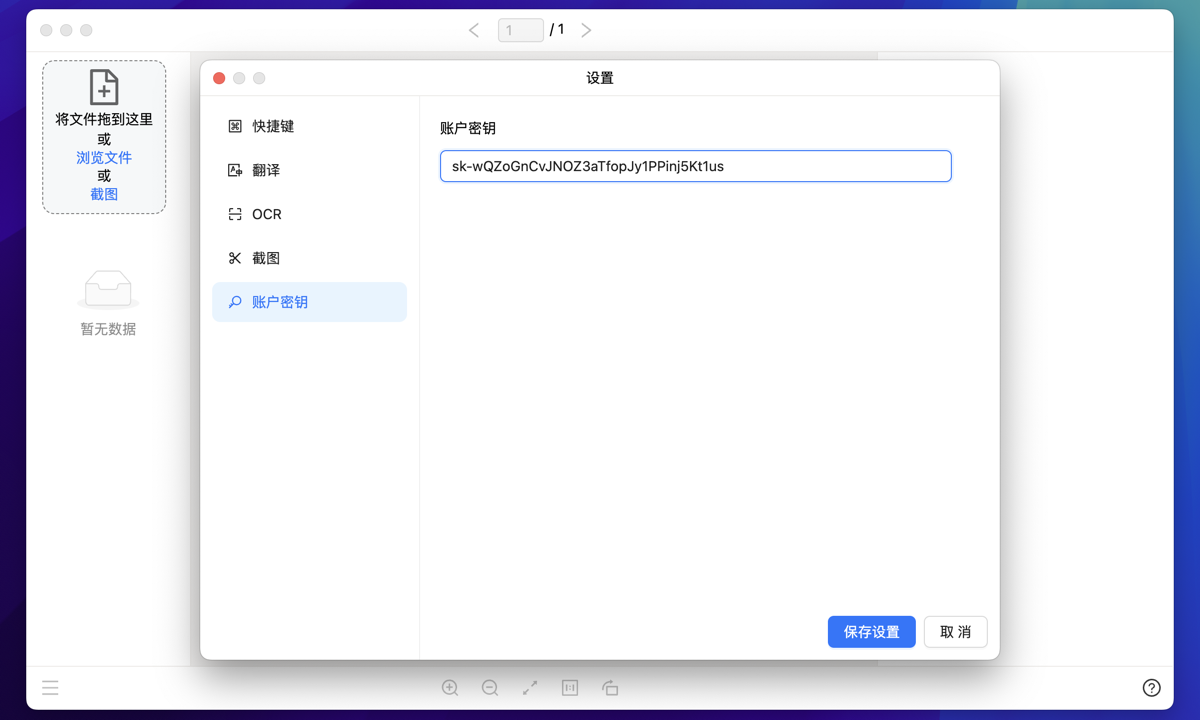The image size is (1200, 720).
Task: Select OCR in the settings sidebar
Action: click(x=266, y=214)
